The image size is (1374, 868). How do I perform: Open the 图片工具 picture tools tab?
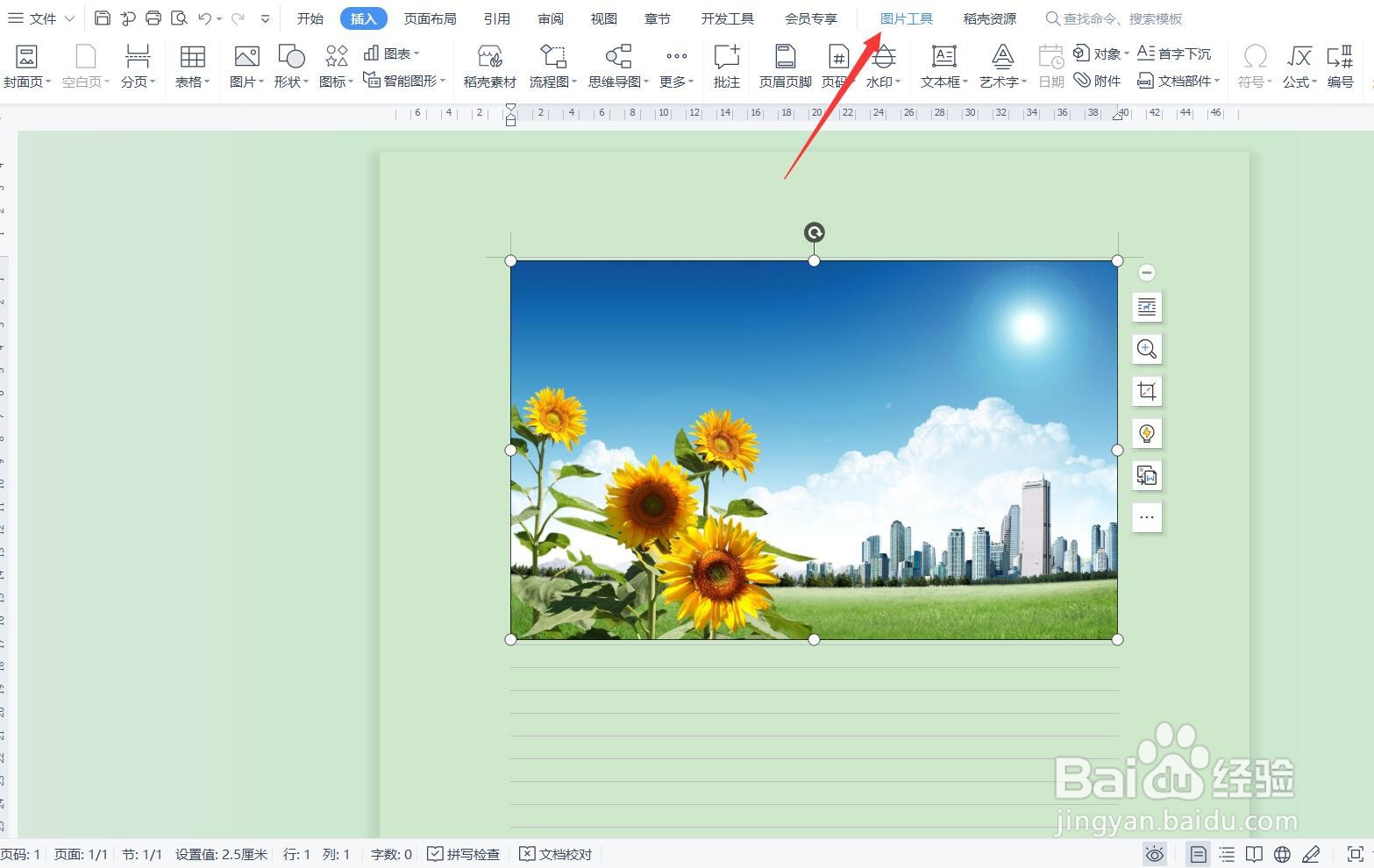(x=907, y=18)
